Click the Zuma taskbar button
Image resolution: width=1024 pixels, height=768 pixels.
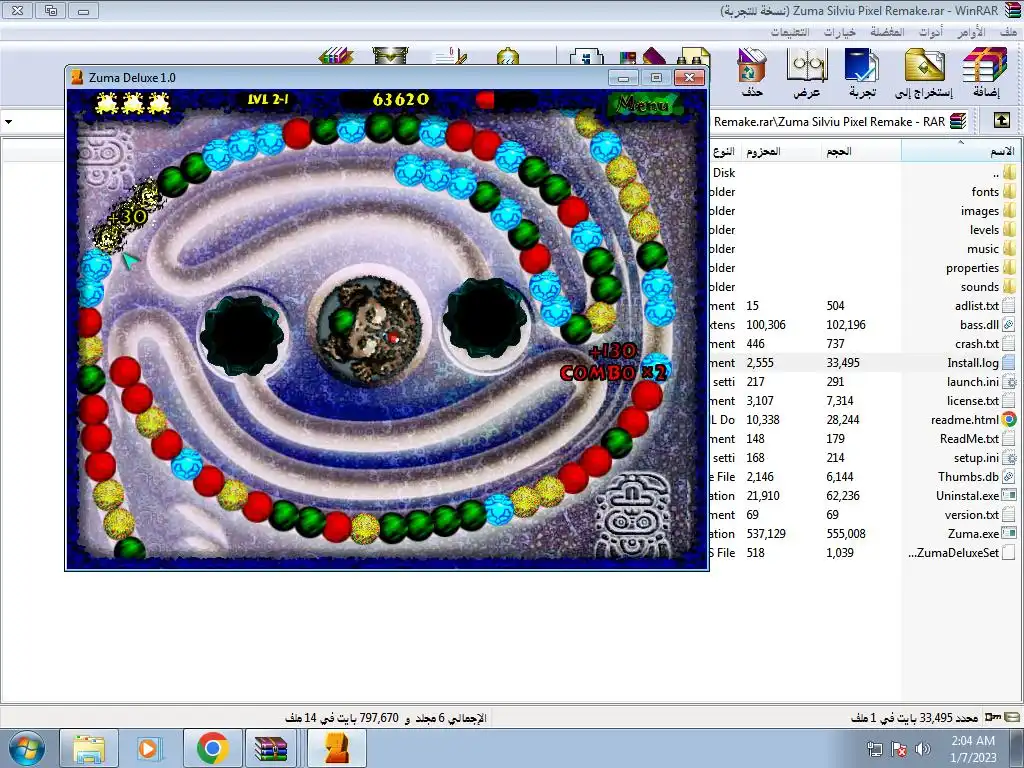pyautogui.click(x=336, y=748)
